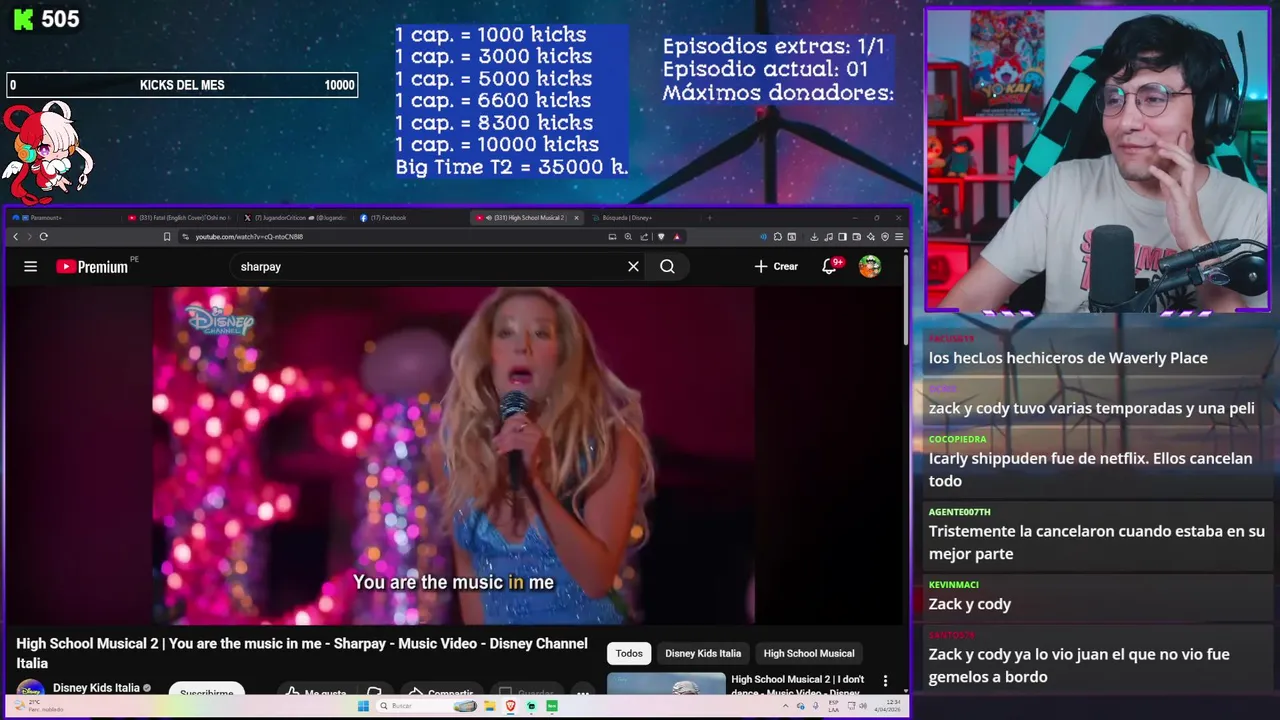The image size is (1280, 720).
Task: Close the High School Musical 2 tab
Action: [576, 217]
